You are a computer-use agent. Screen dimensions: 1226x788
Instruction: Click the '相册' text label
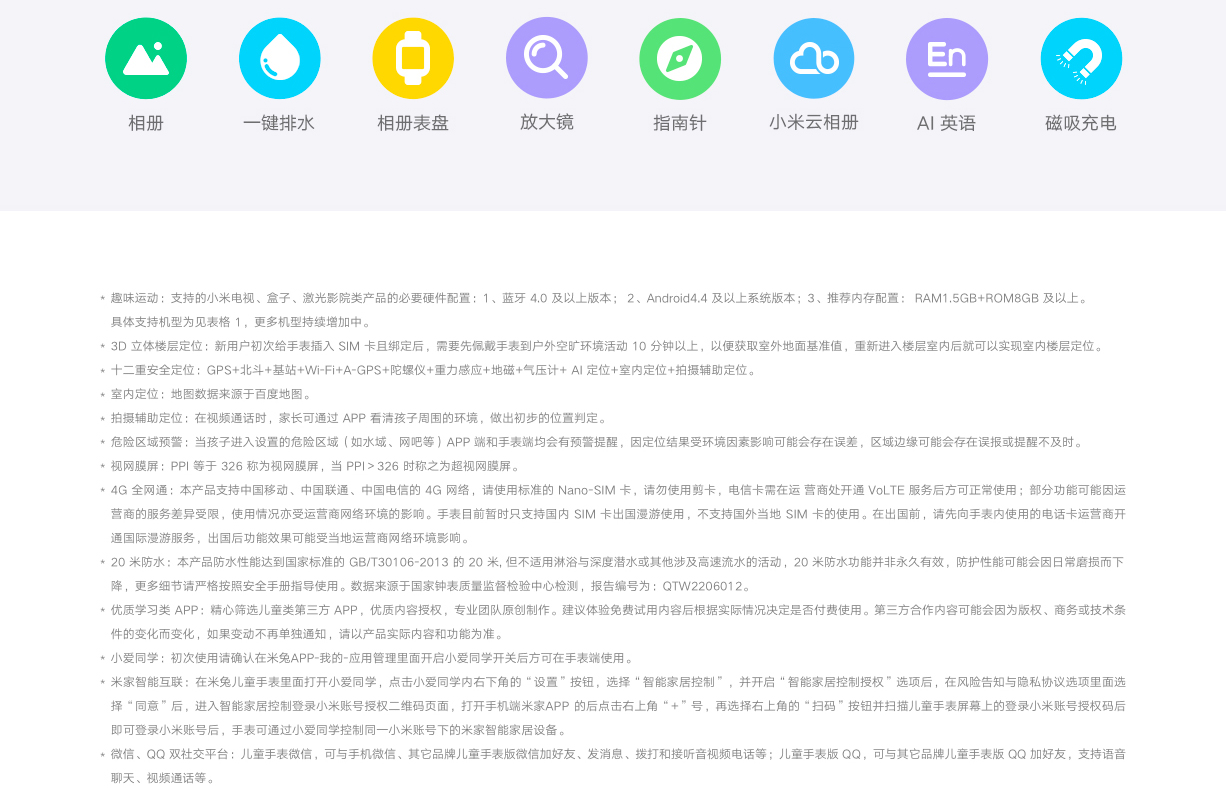click(146, 124)
